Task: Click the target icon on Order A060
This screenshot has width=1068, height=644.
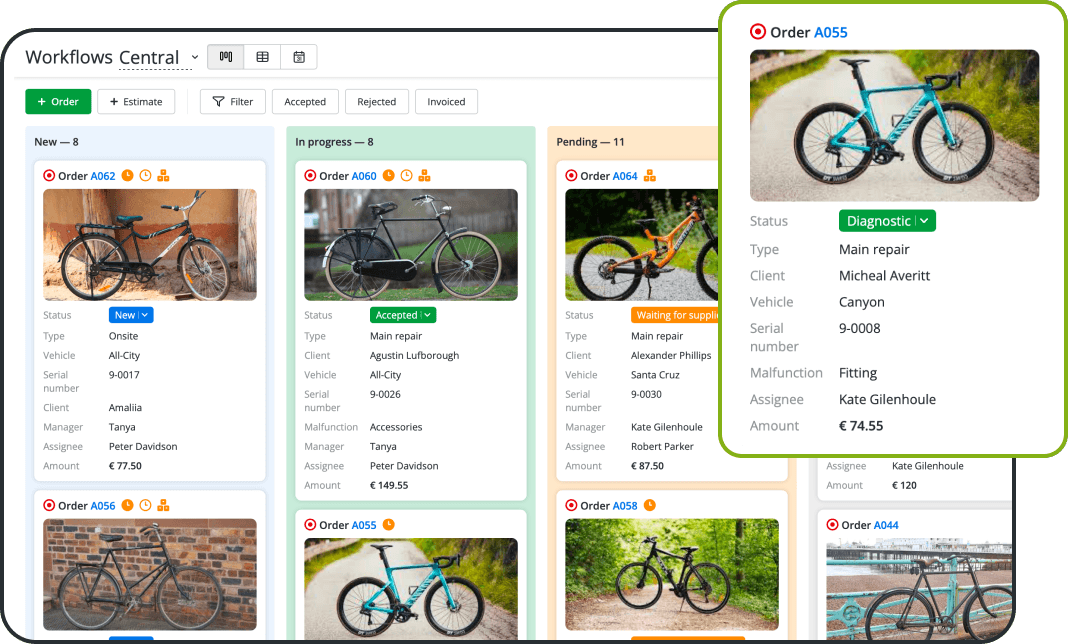Action: [x=310, y=176]
